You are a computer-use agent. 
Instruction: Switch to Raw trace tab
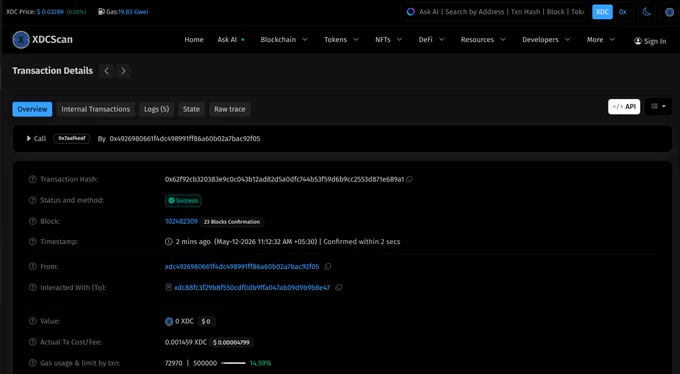pyautogui.click(x=229, y=109)
